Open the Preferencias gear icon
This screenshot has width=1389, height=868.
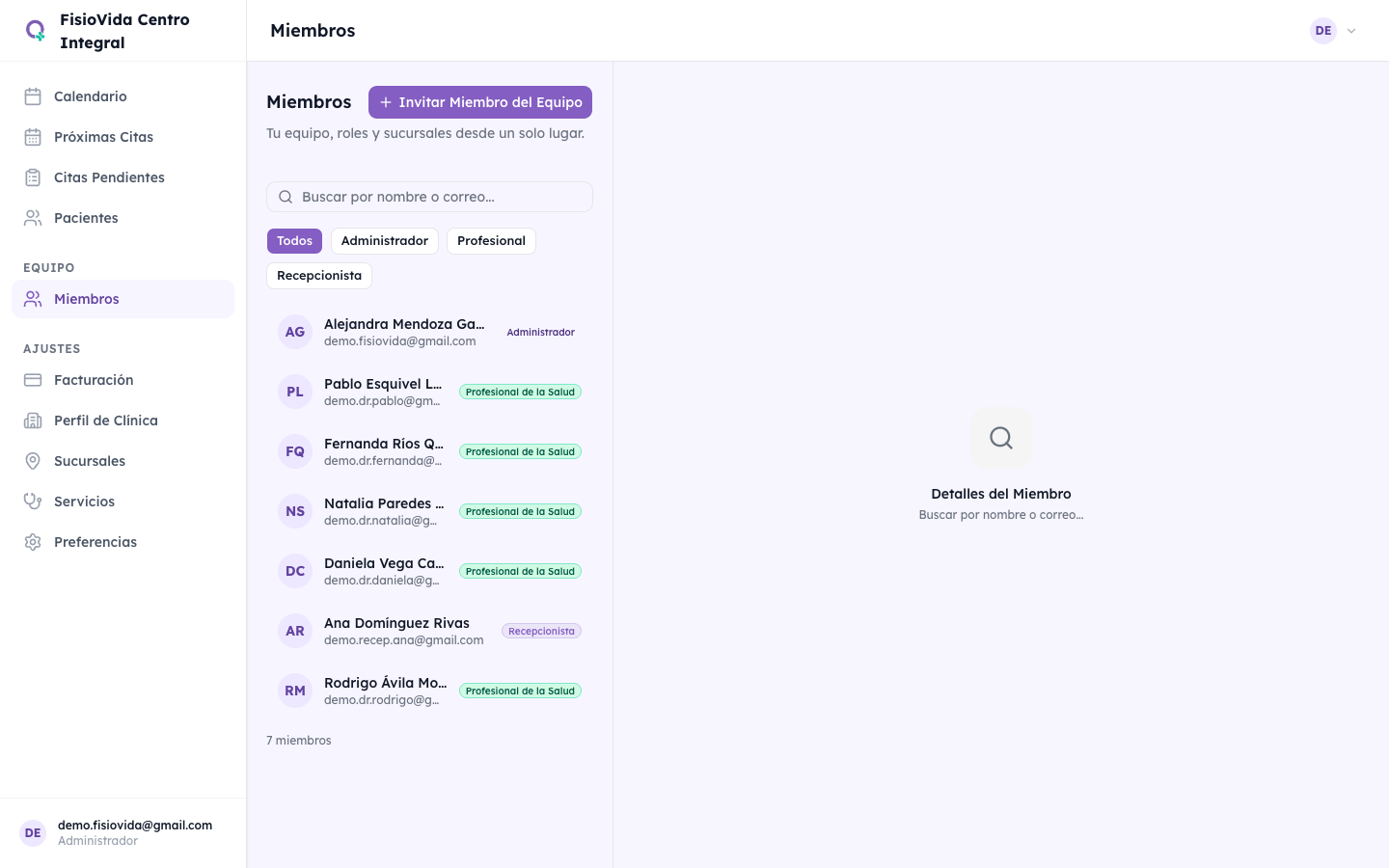33,542
